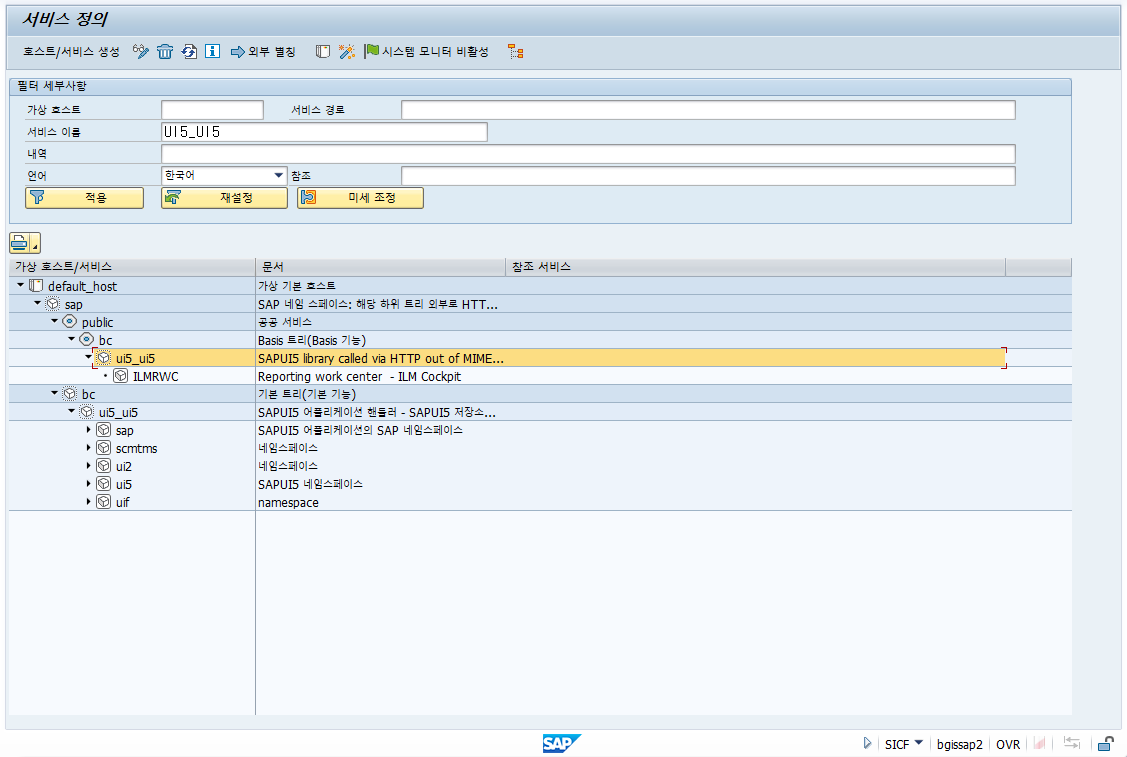The width and height of the screenshot is (1127, 757).
Task: Click the 재설정 reset button
Action: click(224, 198)
